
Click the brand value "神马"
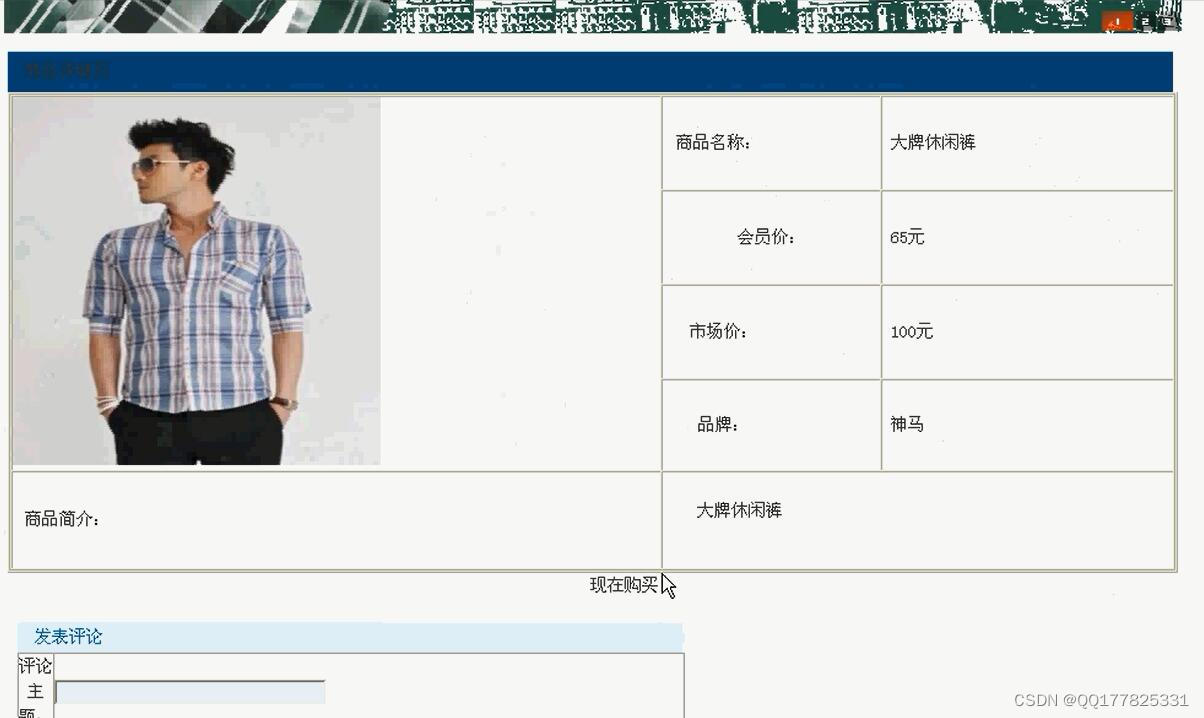(x=907, y=425)
